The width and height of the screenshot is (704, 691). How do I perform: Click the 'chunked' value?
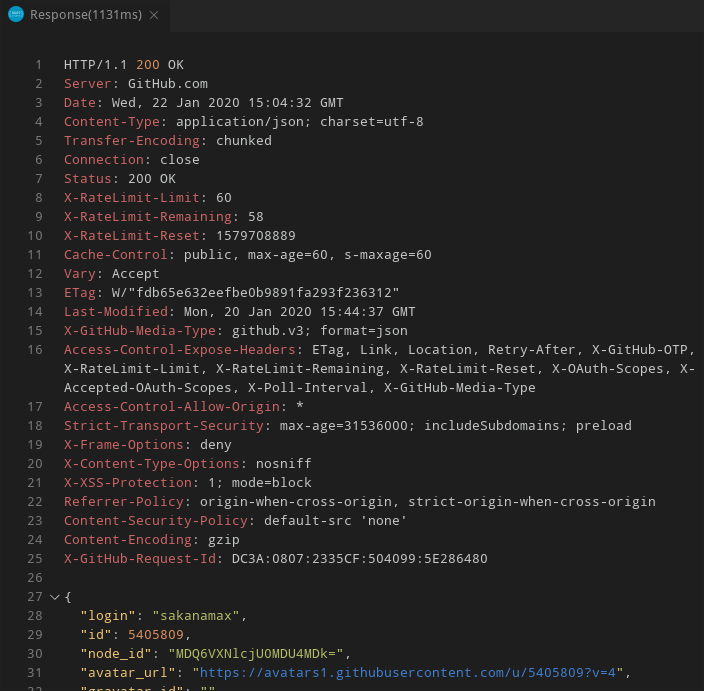[x=244, y=141]
